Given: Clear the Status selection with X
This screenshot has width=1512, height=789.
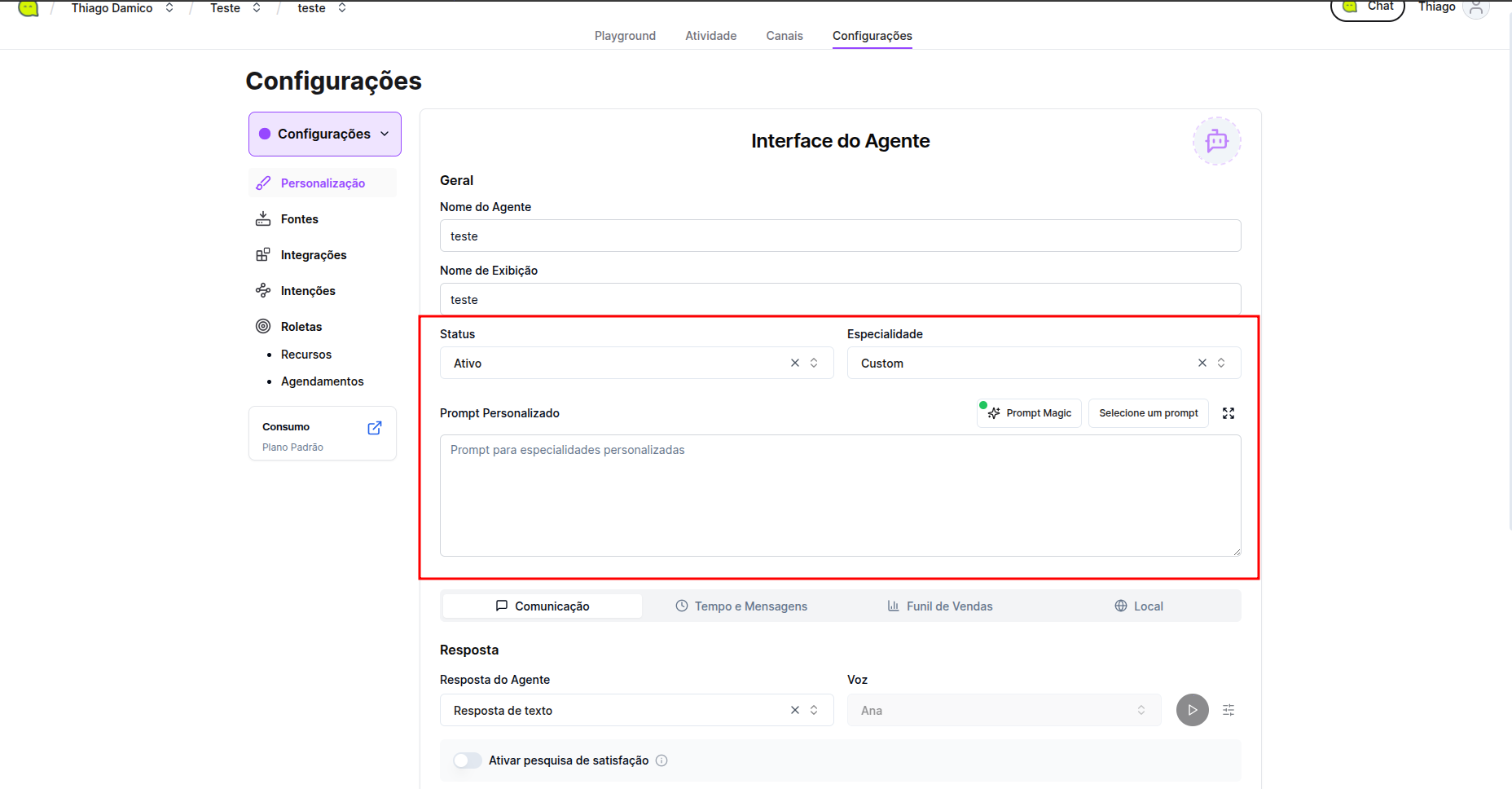Looking at the screenshot, I should point(795,363).
